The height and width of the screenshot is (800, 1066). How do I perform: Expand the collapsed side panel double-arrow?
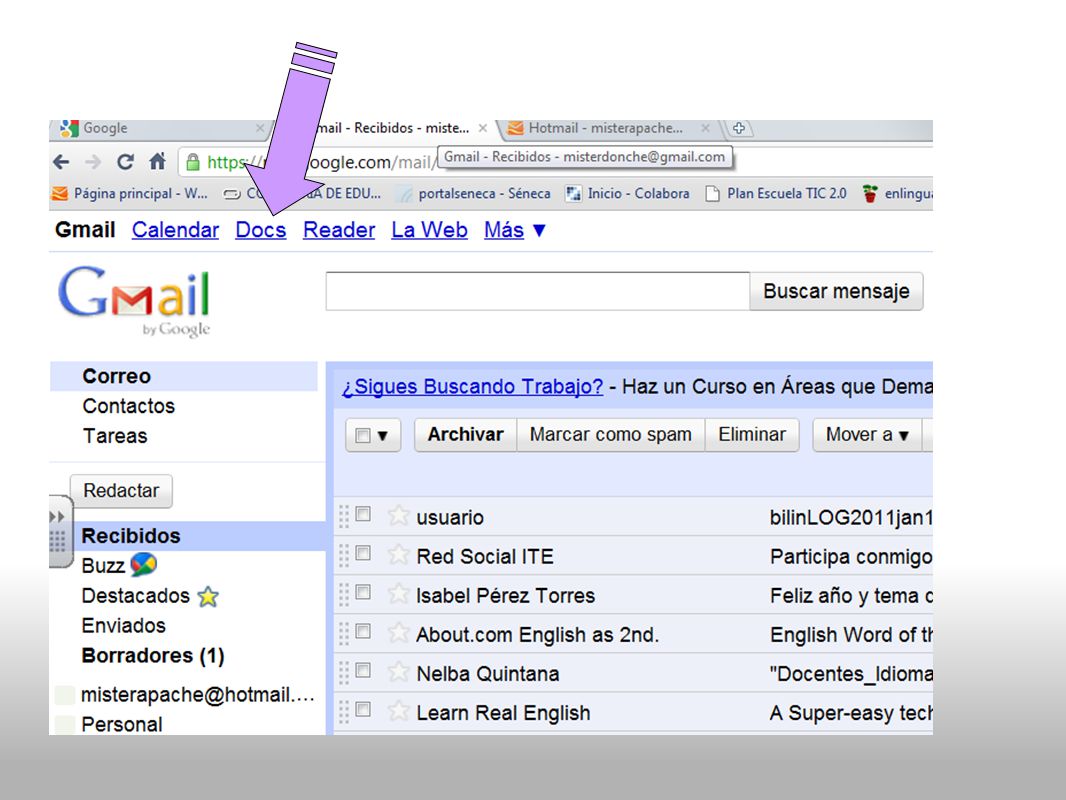click(x=57, y=517)
